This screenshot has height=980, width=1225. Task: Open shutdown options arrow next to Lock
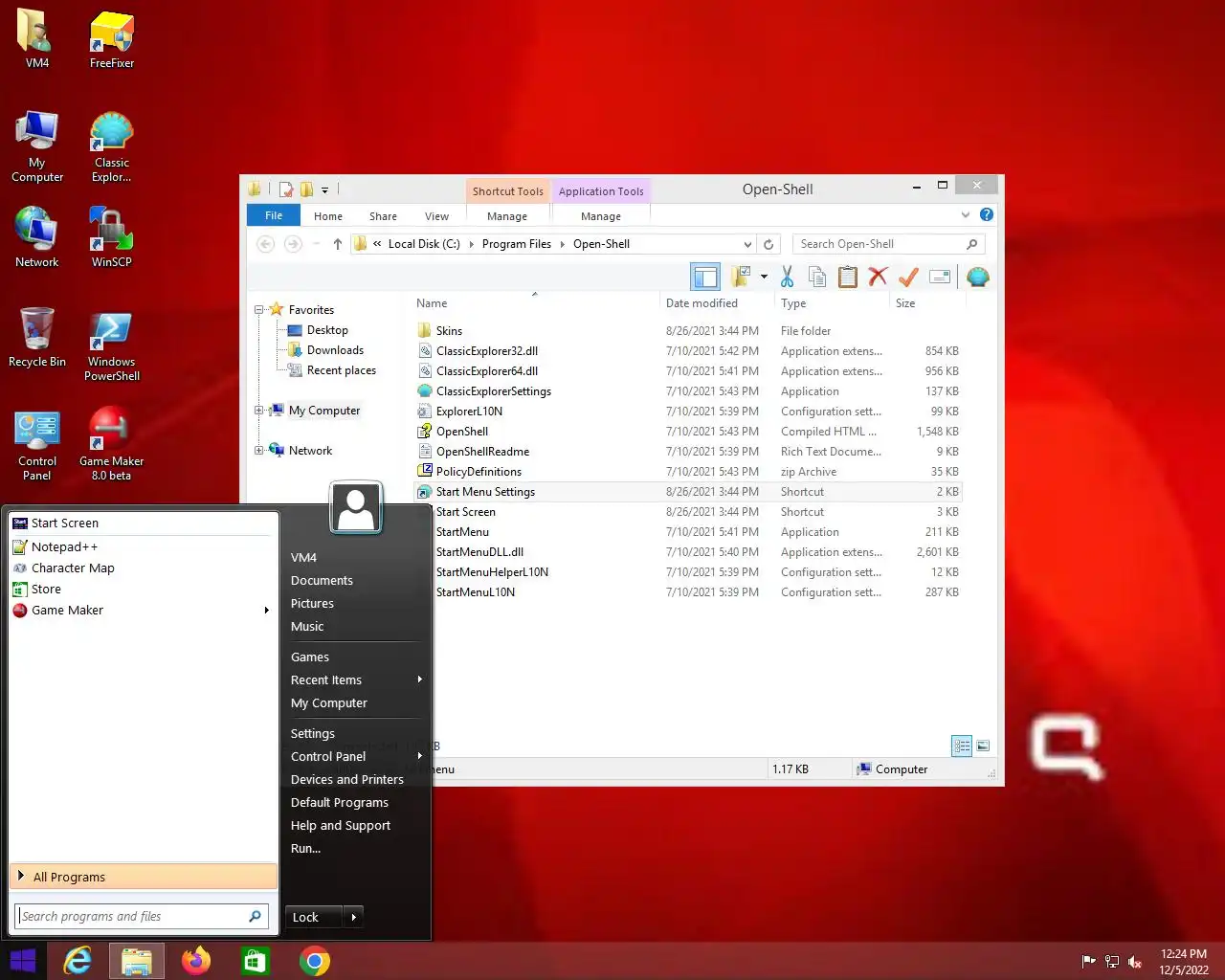click(x=354, y=917)
